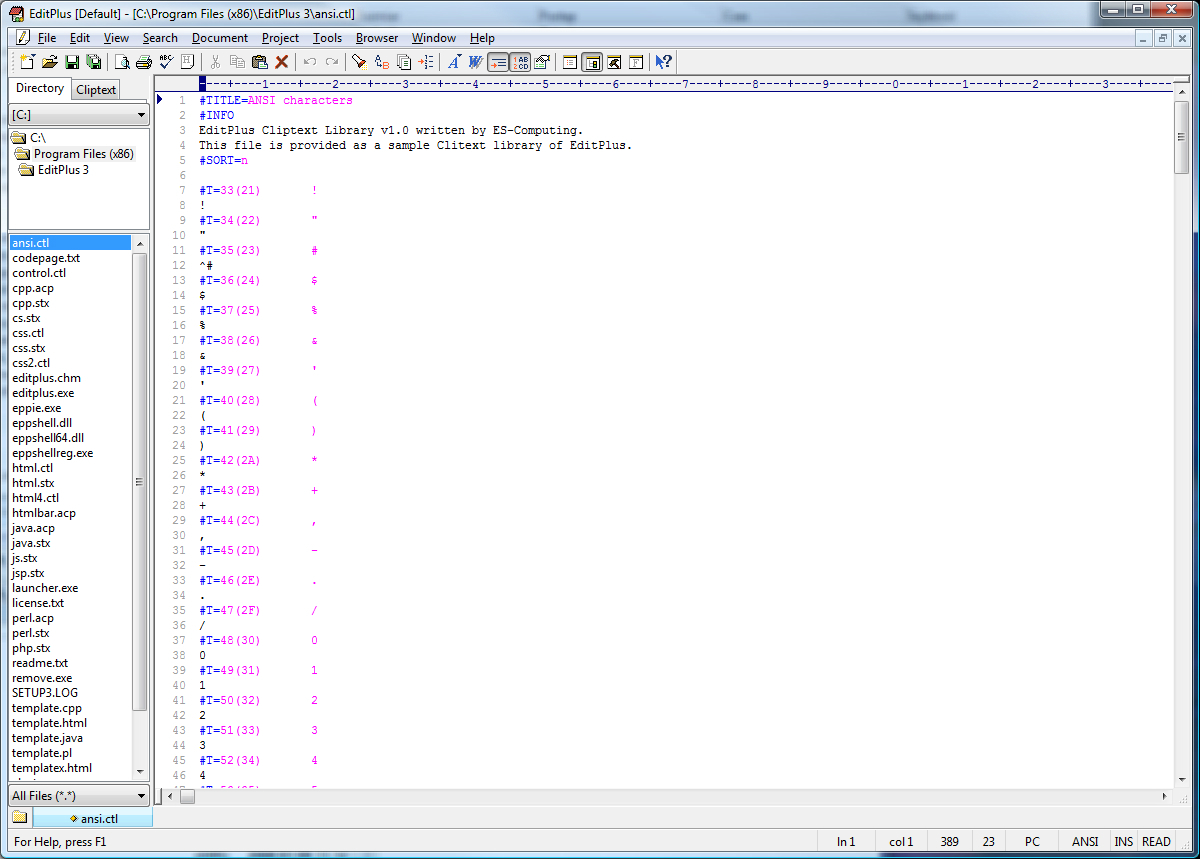Screen dimensions: 1200x859
Task: Open the Document menu
Action: (x=219, y=38)
